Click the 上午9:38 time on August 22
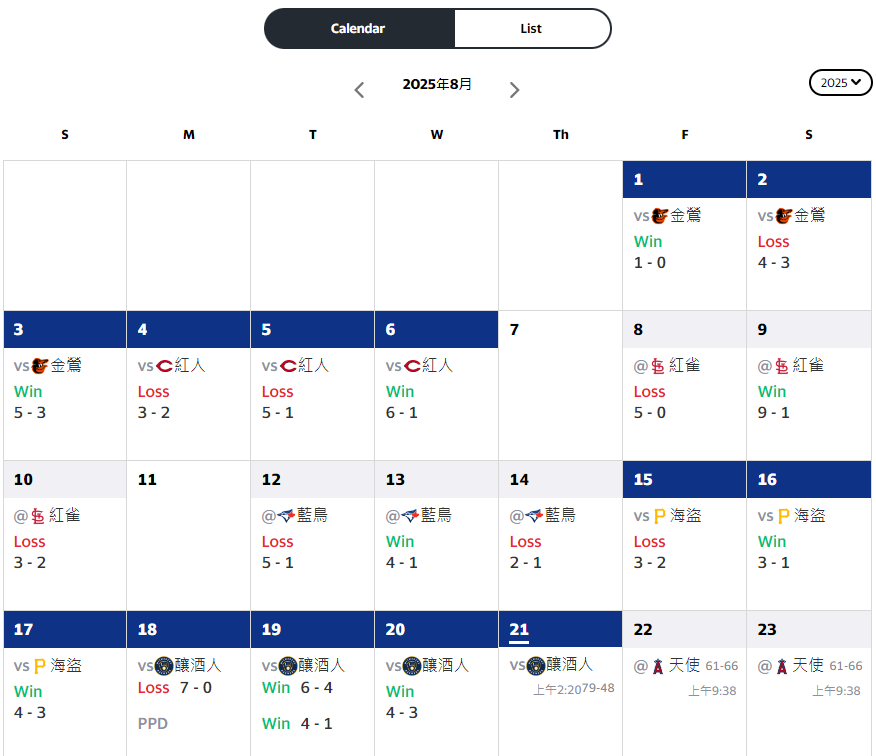The image size is (876, 756). (x=712, y=691)
